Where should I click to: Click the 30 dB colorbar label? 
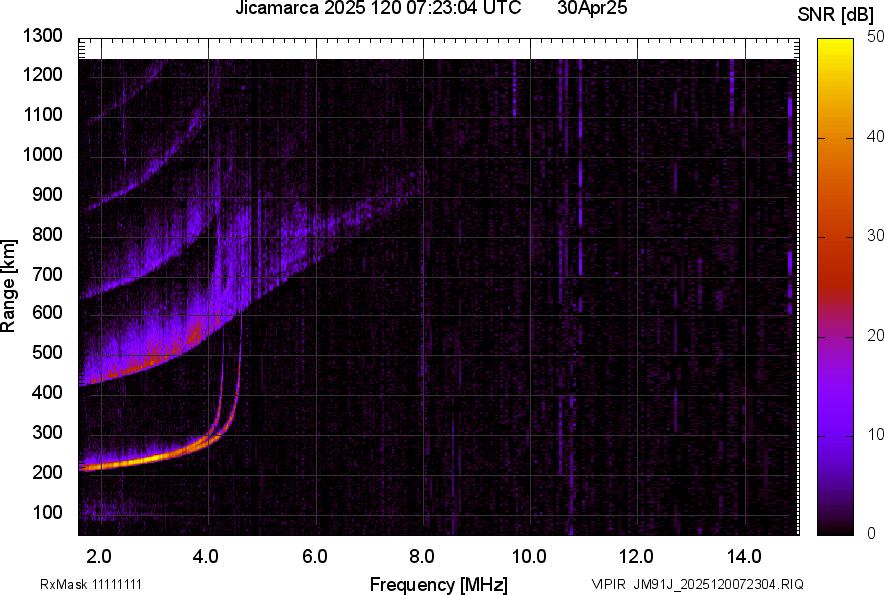coord(875,236)
